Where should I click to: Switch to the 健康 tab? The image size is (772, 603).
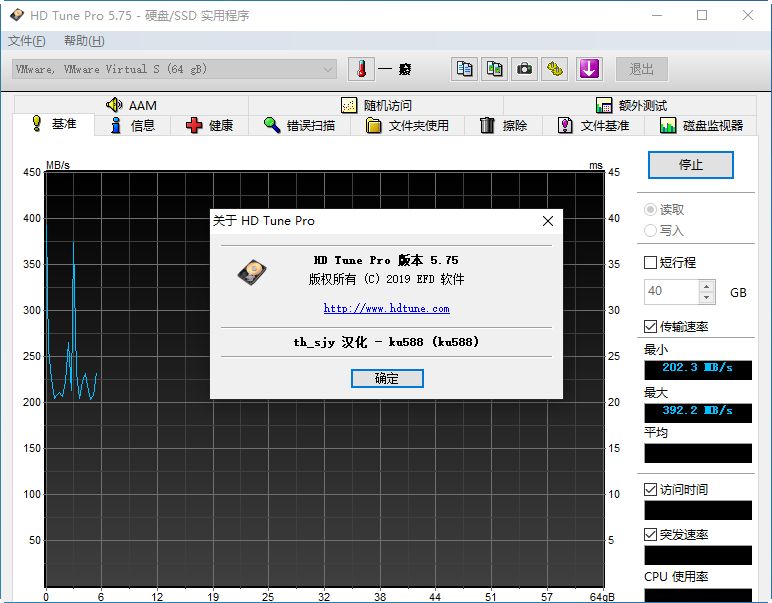[x=210, y=126]
